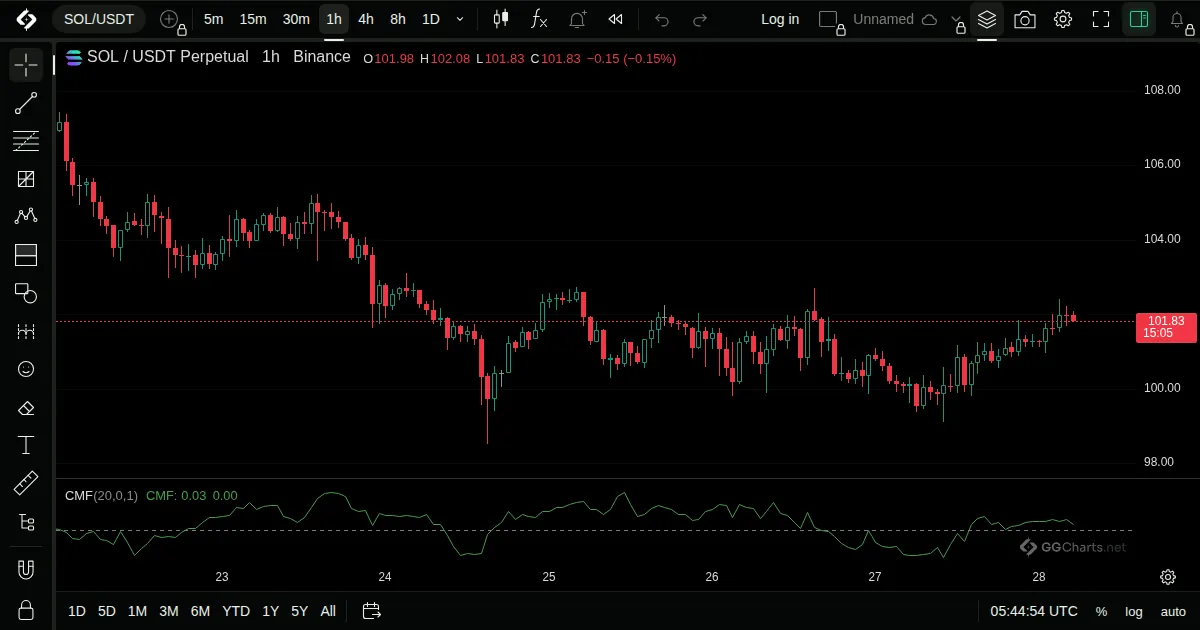Screen dimensions: 1200x630
Task: Set range to 1D at the bottom
Action: click(x=77, y=611)
